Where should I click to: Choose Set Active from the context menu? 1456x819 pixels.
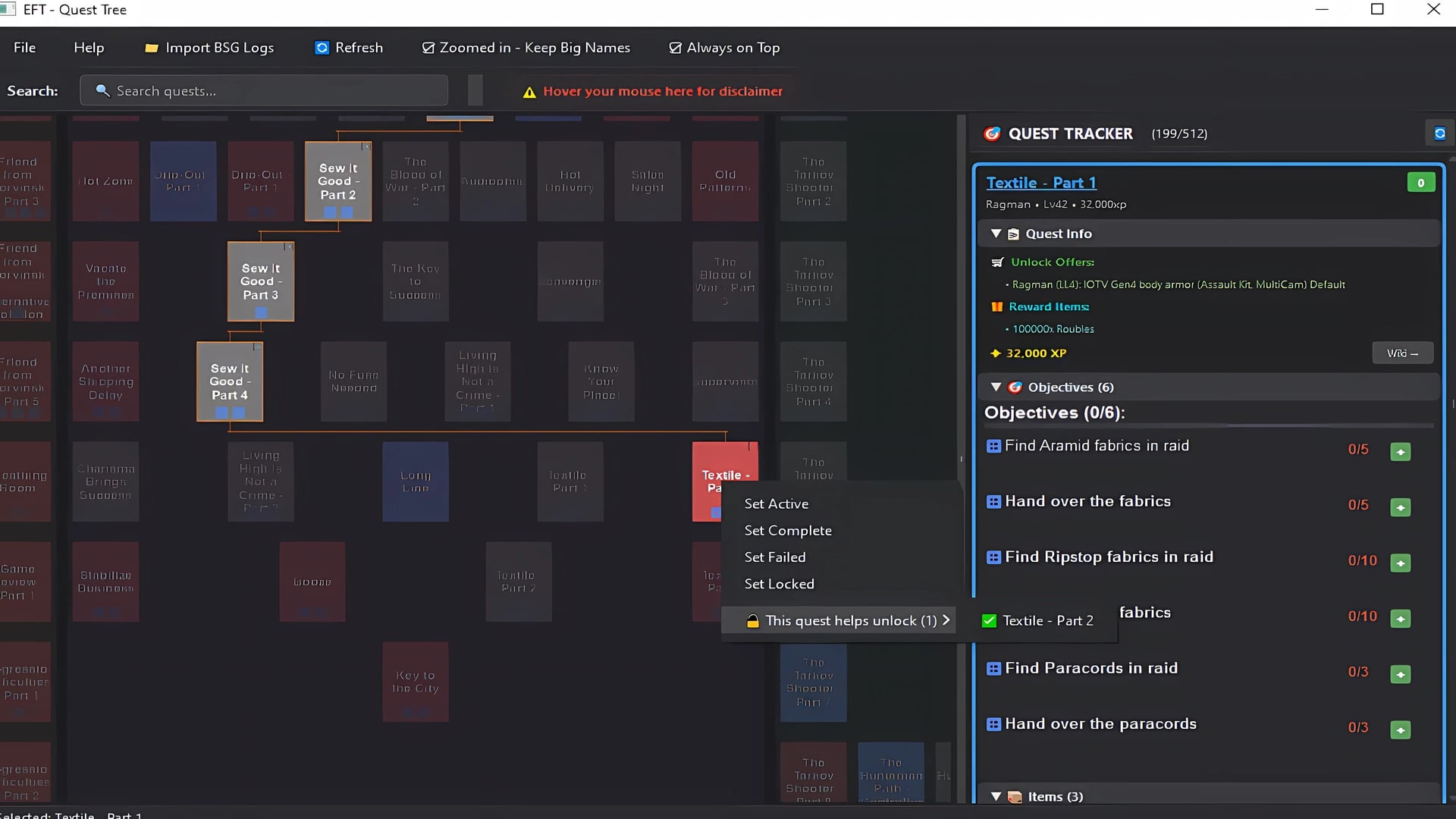[x=777, y=504]
